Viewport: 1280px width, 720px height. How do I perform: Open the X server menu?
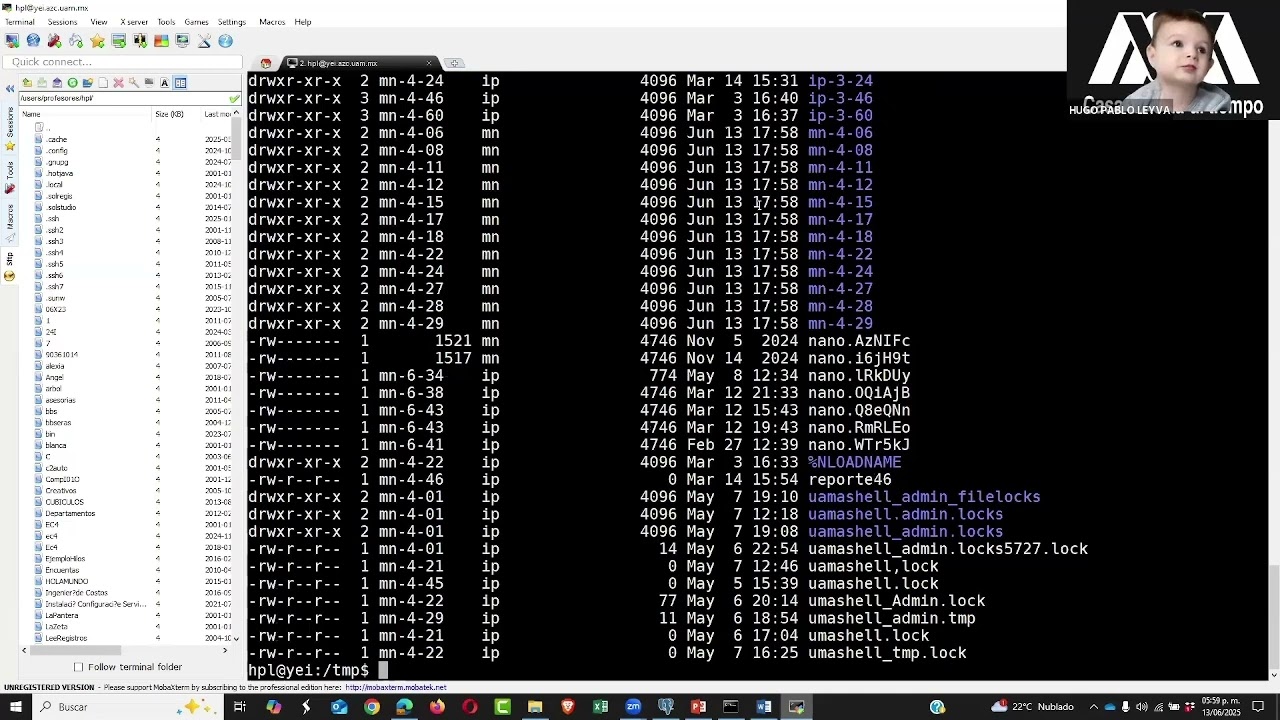point(134,22)
